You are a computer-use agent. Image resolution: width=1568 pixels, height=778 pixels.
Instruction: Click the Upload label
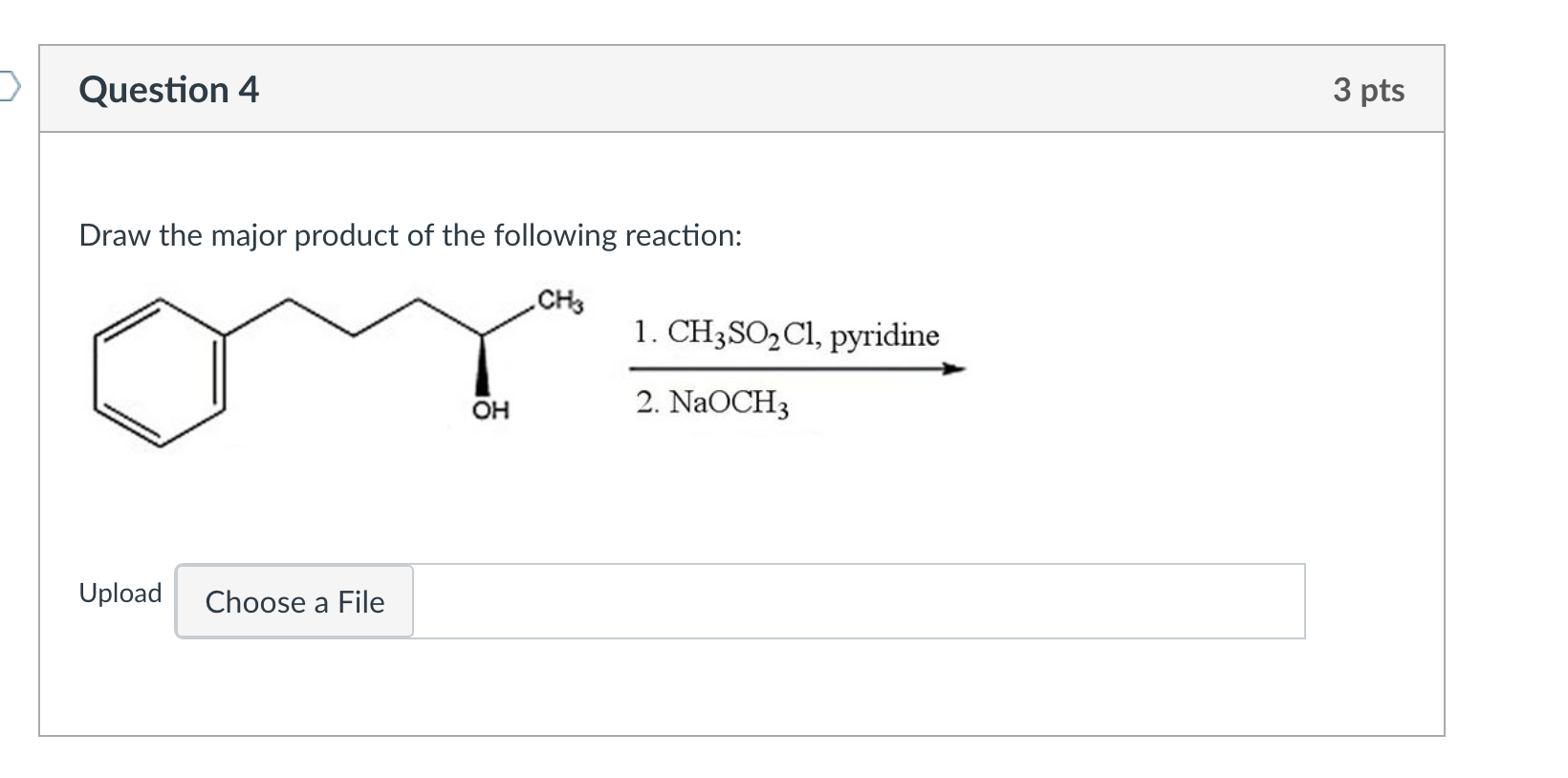120,593
